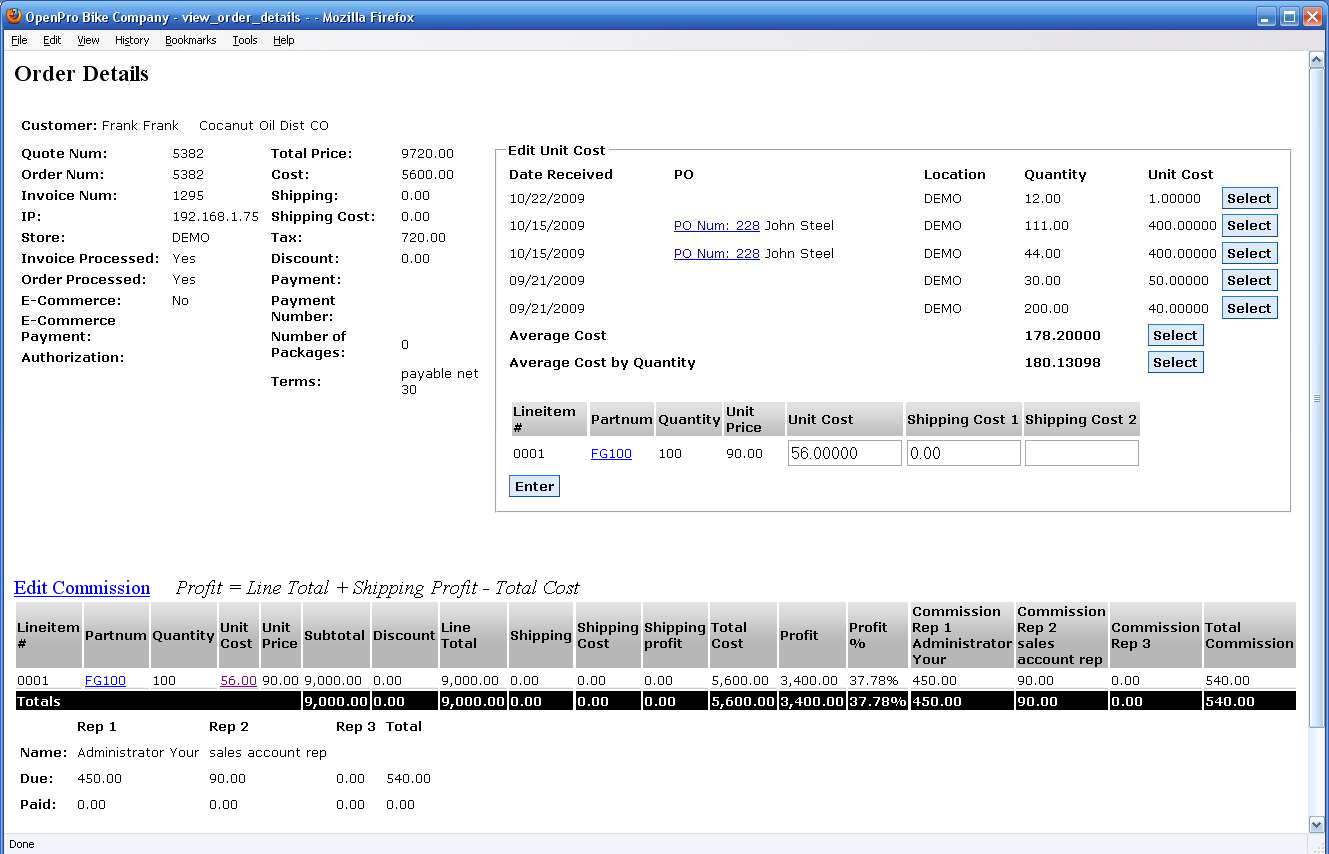Click the scroll down arrow on scrollbar

pos(1317,824)
